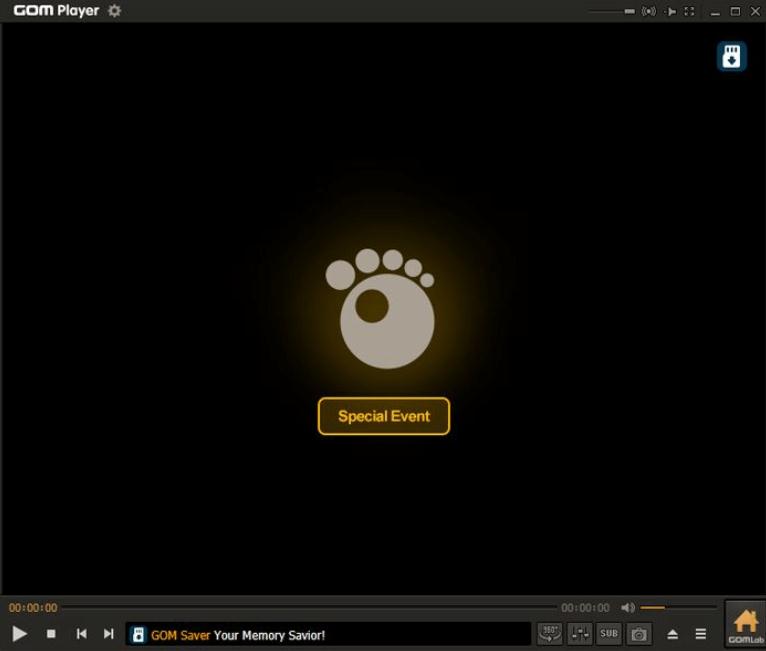Start playback with the Play button
Screen dimensions: 766x651
coord(20,634)
